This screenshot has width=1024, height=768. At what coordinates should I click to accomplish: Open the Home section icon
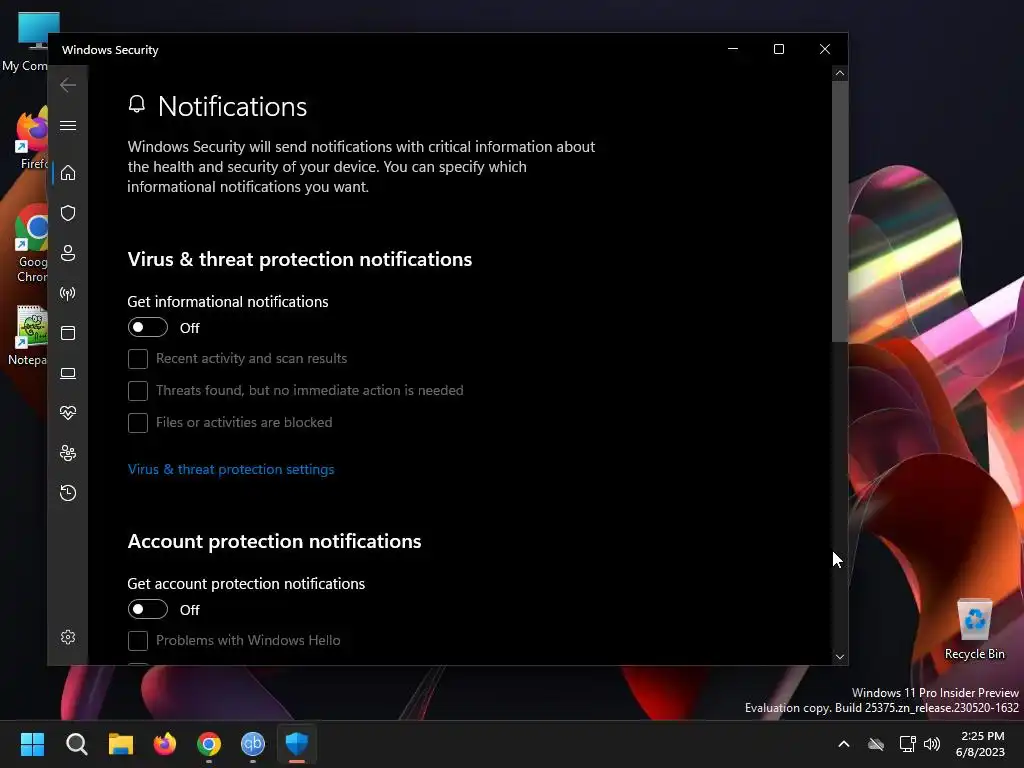coord(68,173)
